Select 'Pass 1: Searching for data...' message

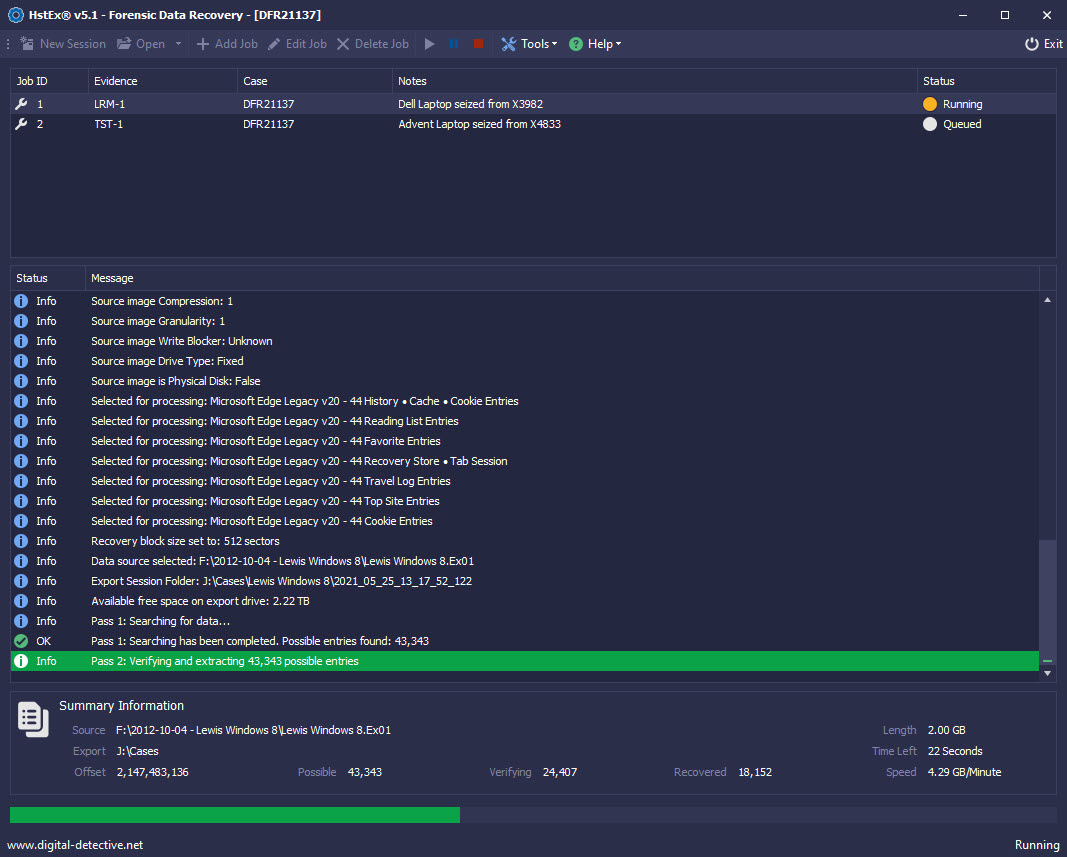[161, 621]
